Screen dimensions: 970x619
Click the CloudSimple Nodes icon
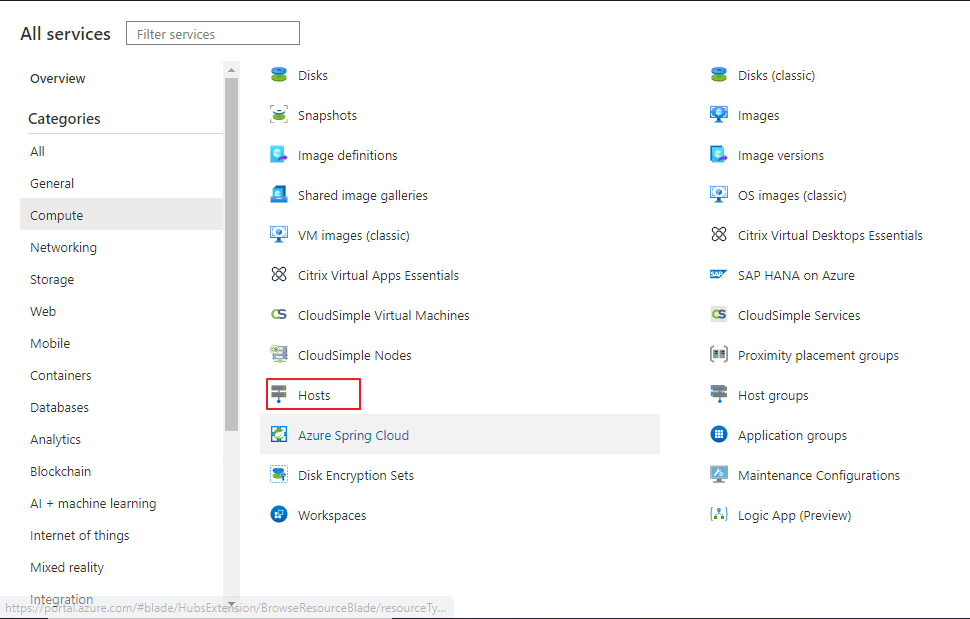point(279,355)
